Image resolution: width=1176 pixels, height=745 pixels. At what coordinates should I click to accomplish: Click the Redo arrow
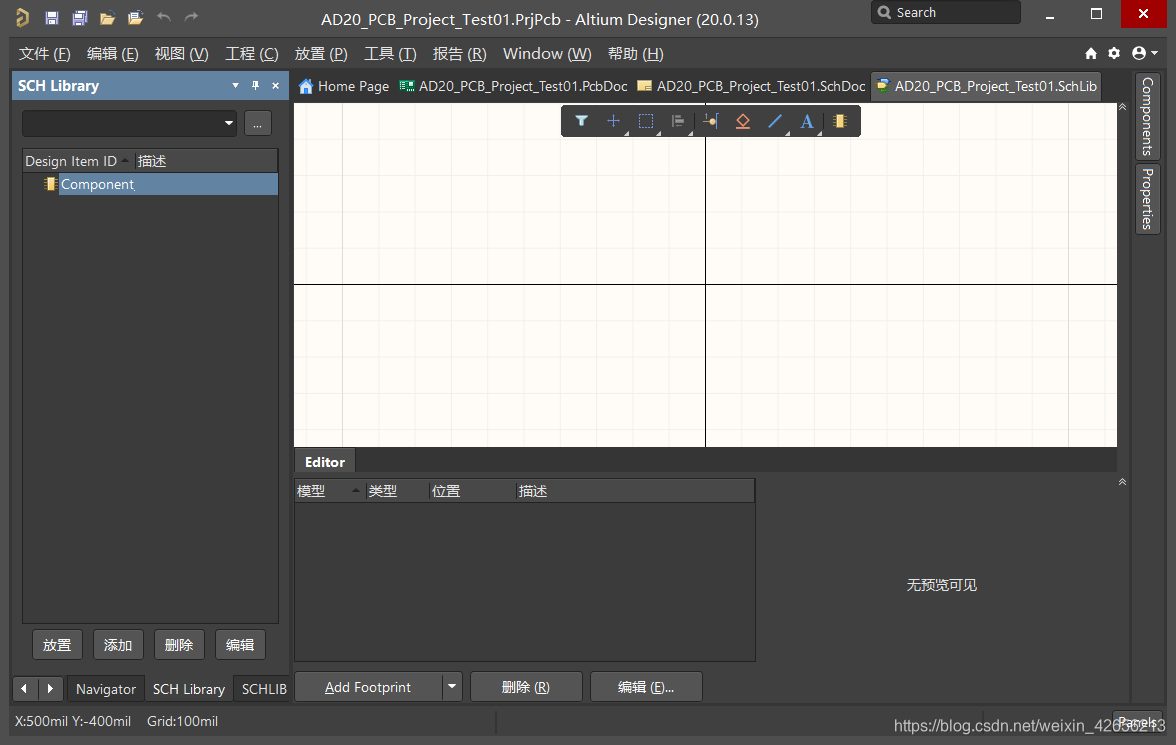coord(191,17)
